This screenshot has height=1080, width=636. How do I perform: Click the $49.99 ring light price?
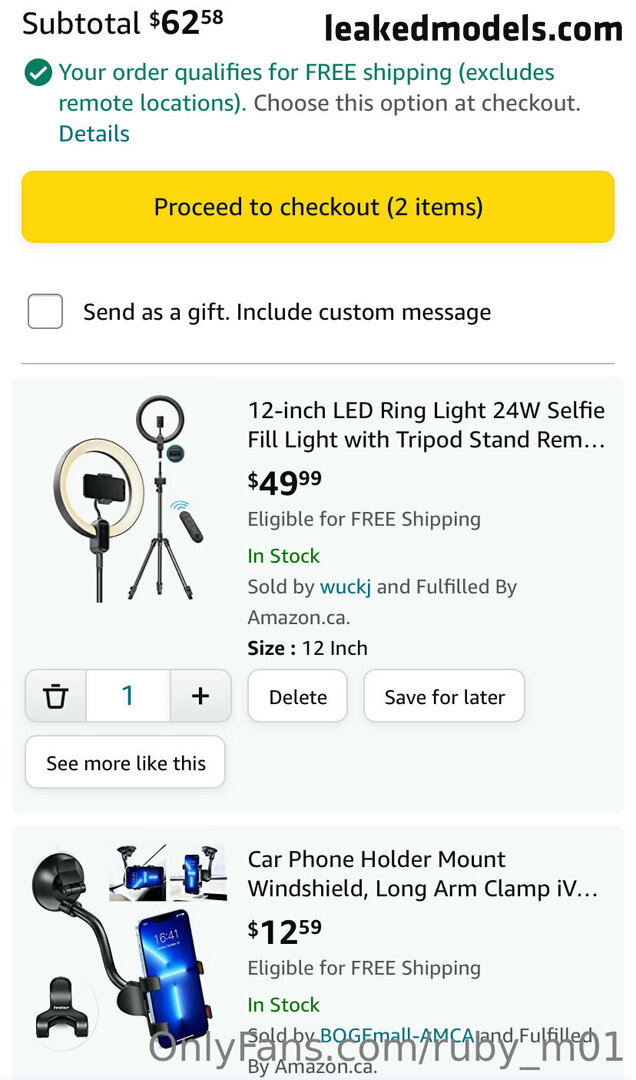[x=285, y=483]
